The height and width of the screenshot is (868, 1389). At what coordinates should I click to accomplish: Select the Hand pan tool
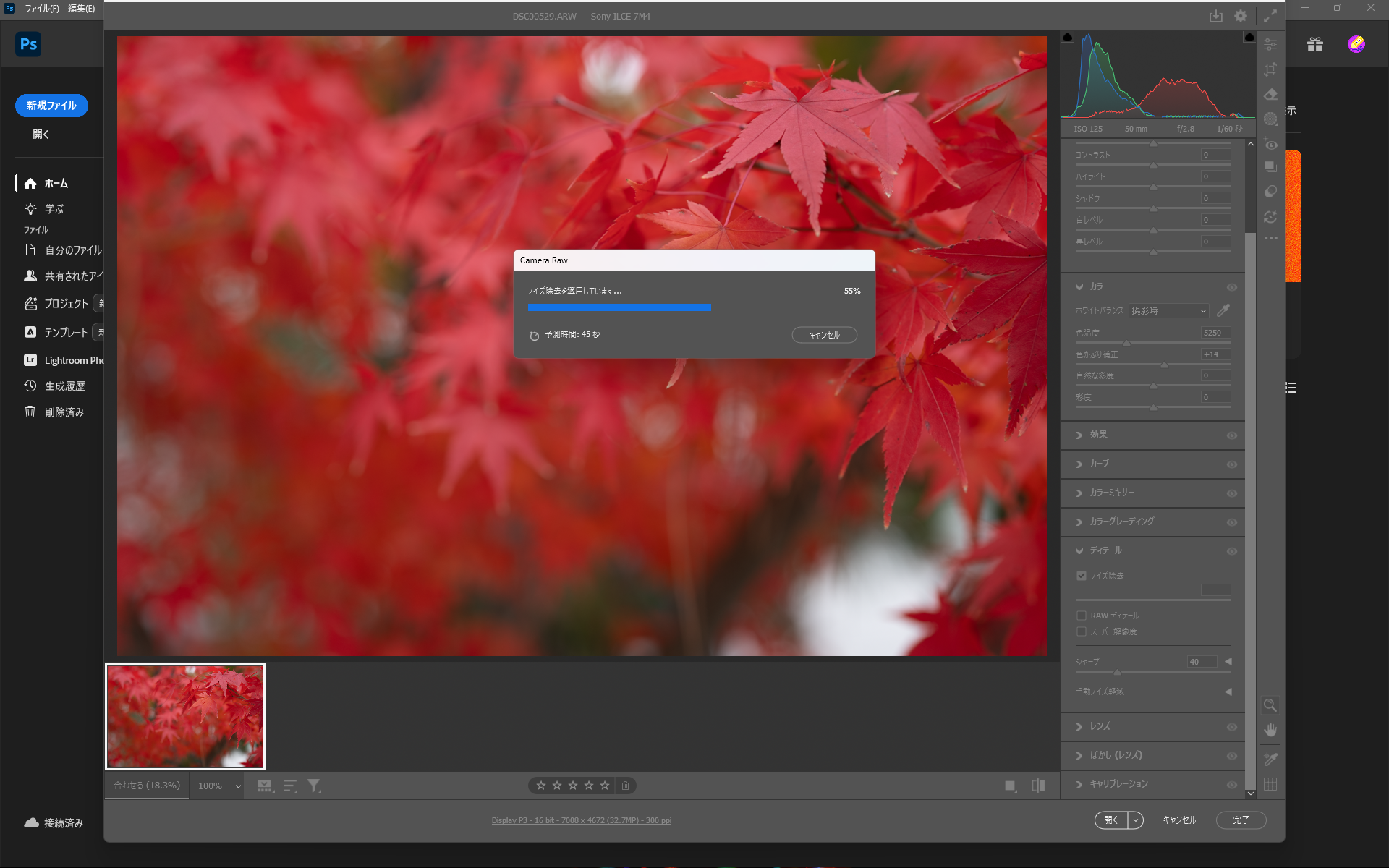click(1270, 730)
